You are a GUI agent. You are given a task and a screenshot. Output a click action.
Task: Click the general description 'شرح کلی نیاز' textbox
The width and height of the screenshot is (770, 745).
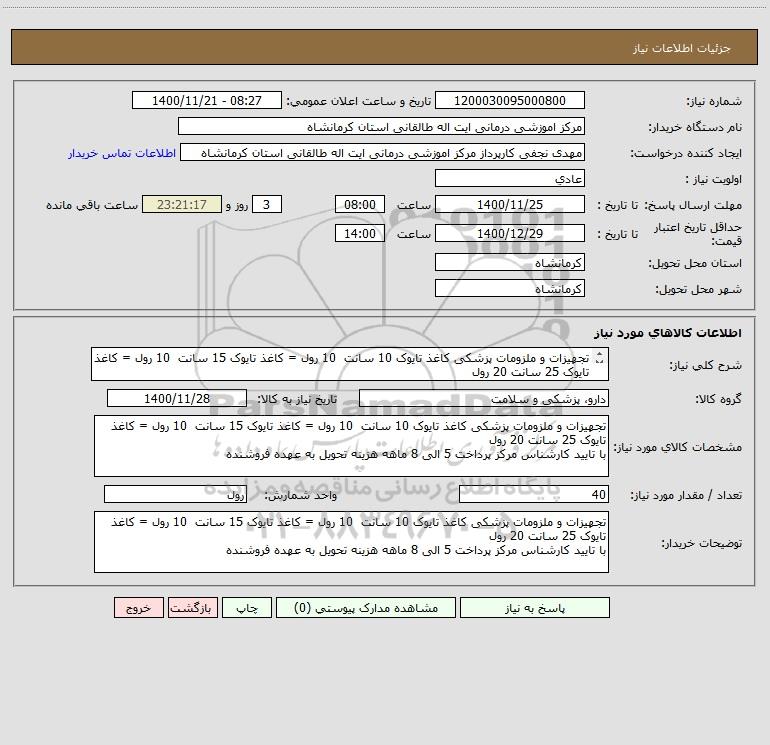350,364
